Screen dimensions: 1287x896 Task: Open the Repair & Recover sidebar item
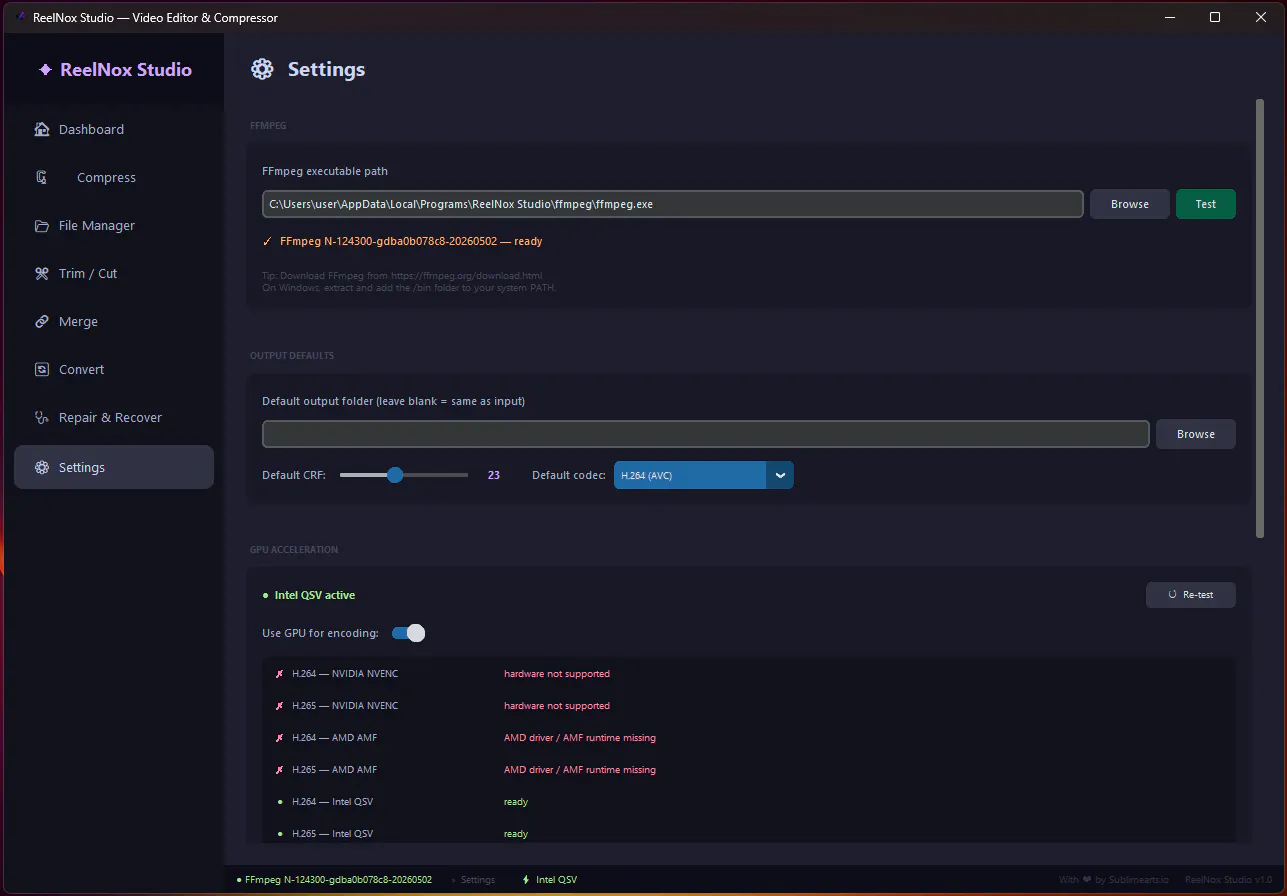point(114,417)
